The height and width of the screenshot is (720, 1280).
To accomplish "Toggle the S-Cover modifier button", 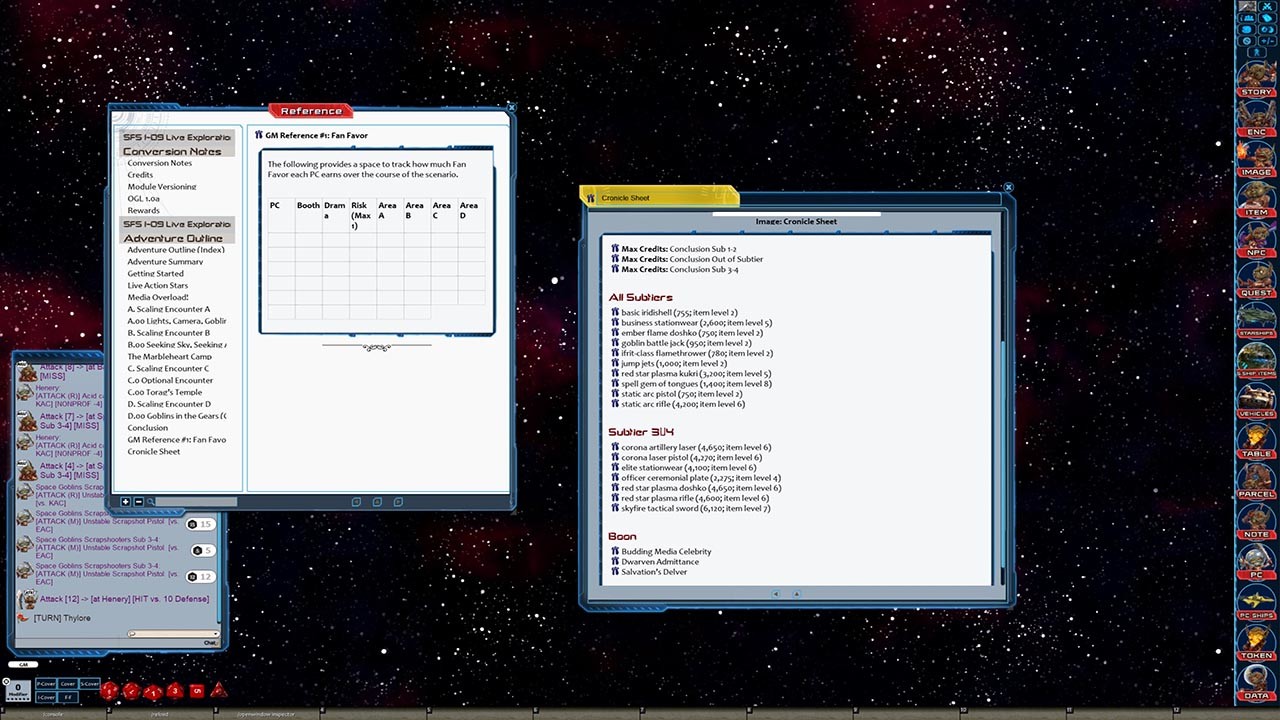I will 89,684.
